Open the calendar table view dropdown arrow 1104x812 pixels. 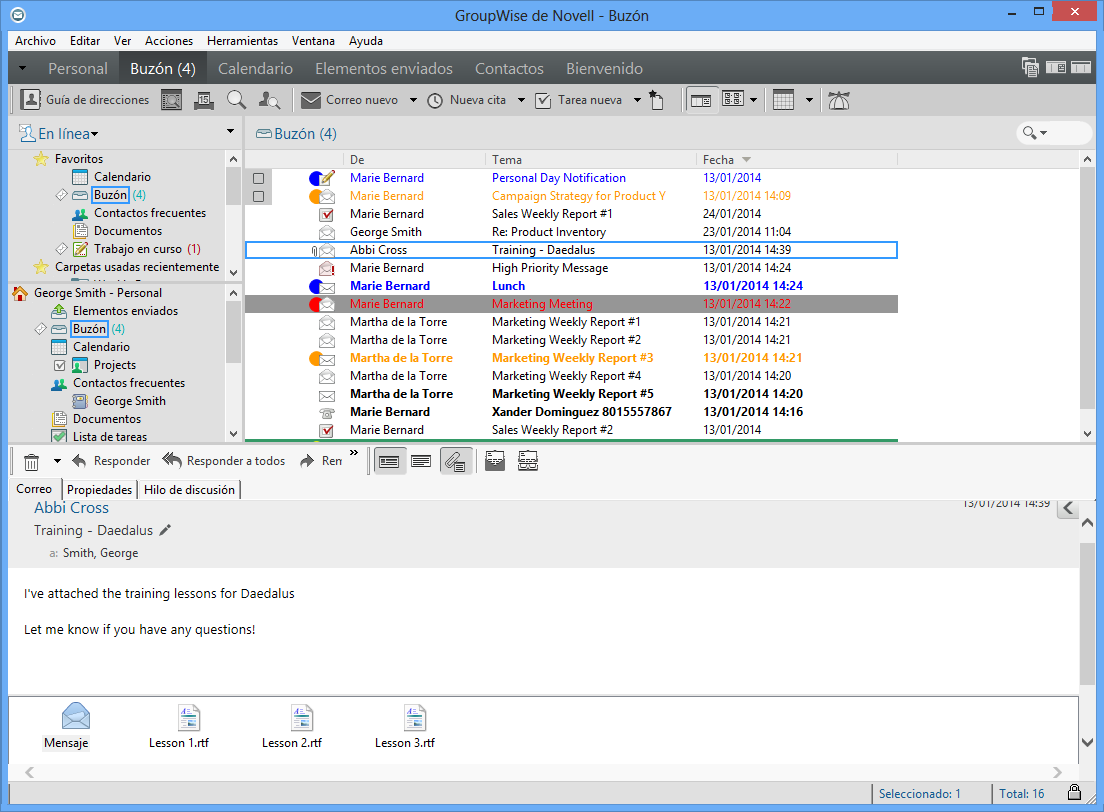point(809,100)
